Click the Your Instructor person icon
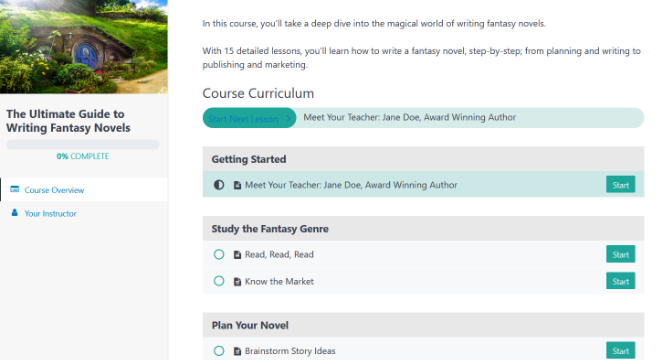Screen dimensions: 663x360 pyautogui.click(x=14, y=213)
